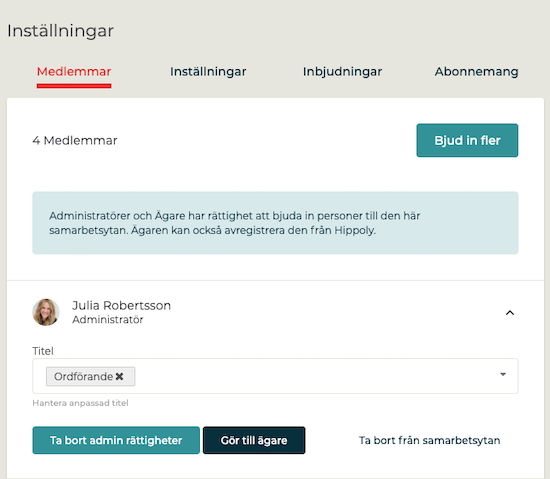
Task: Click the Administratör role label
Action: [x=108, y=320]
